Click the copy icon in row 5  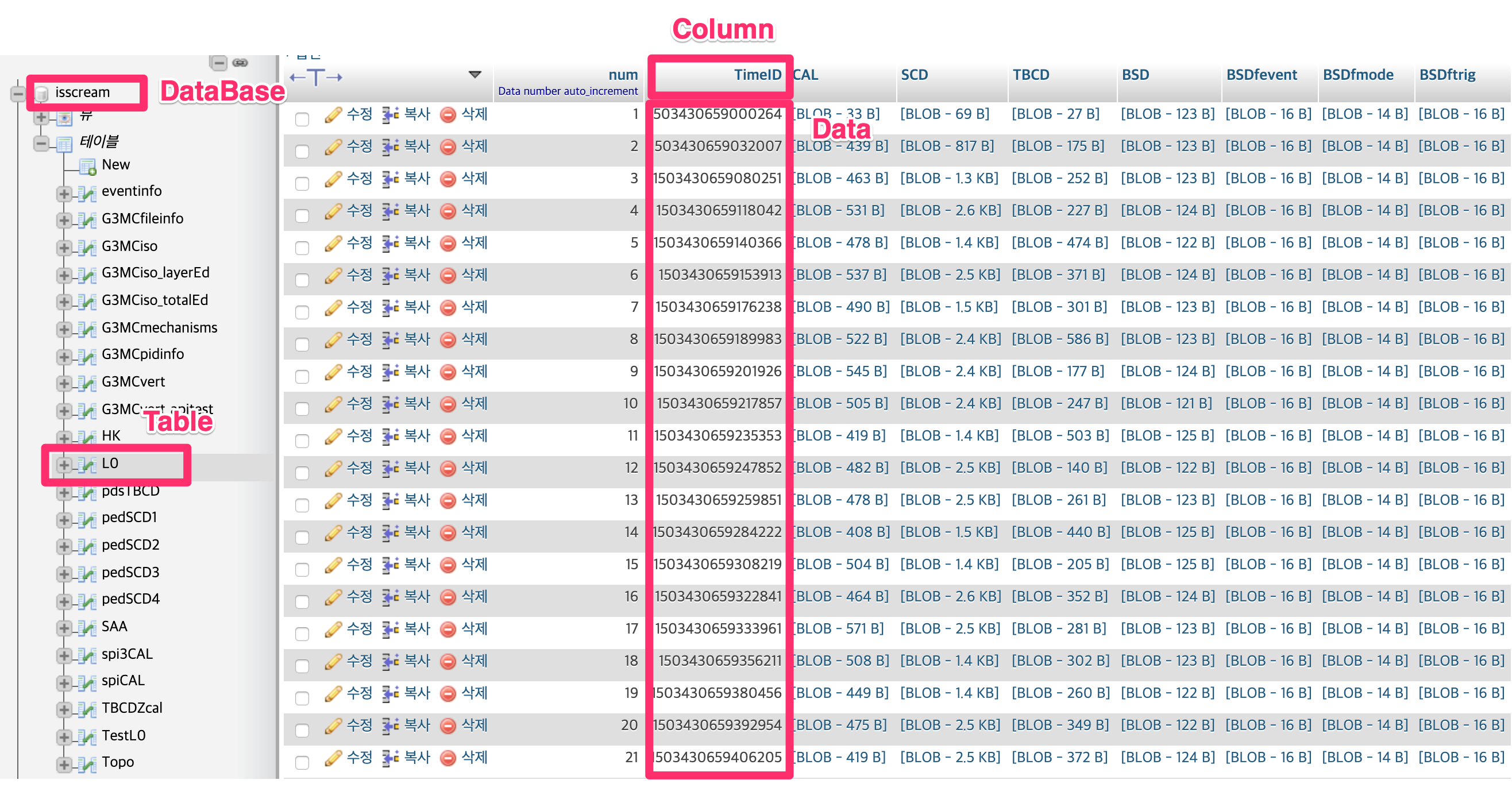point(390,244)
